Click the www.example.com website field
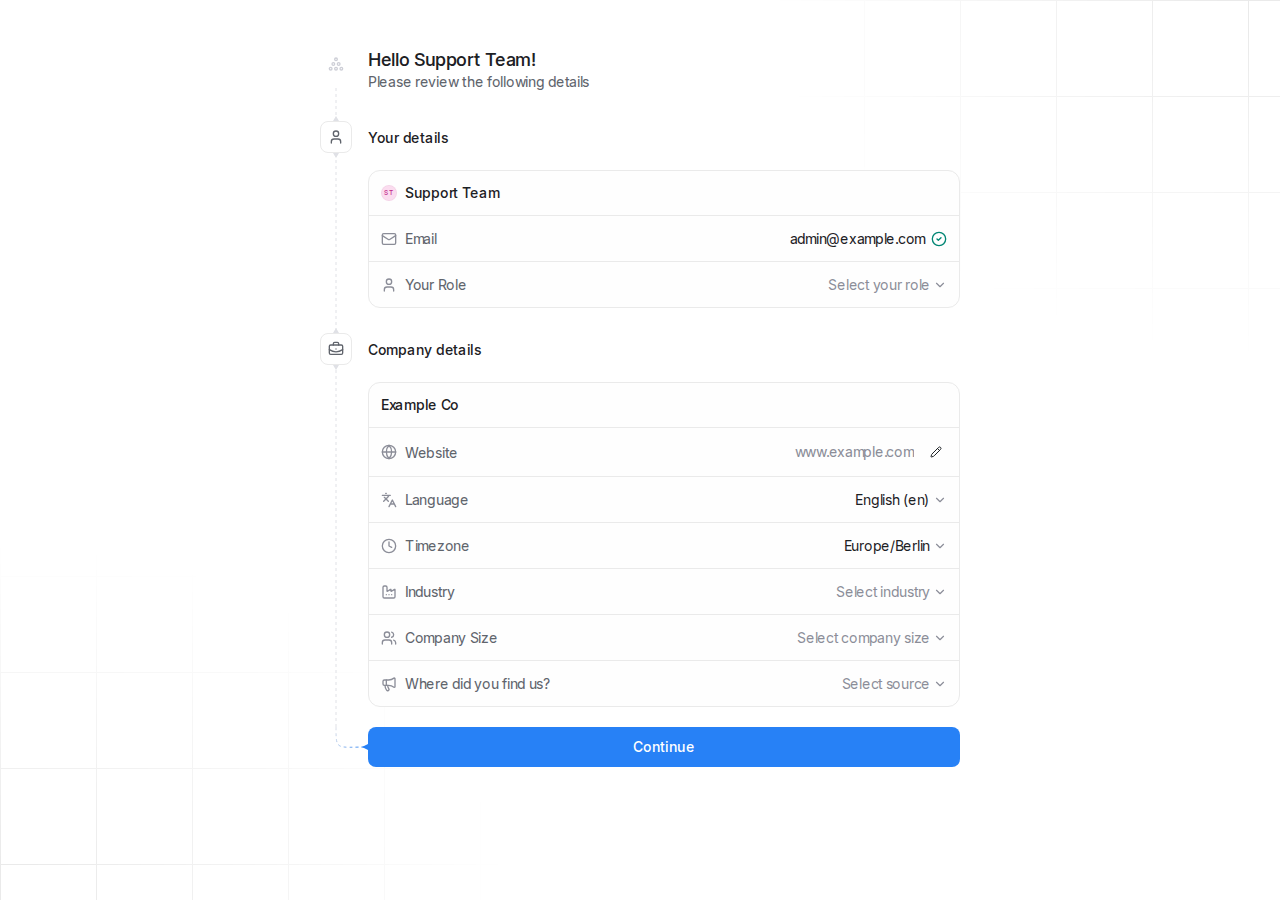 click(854, 452)
